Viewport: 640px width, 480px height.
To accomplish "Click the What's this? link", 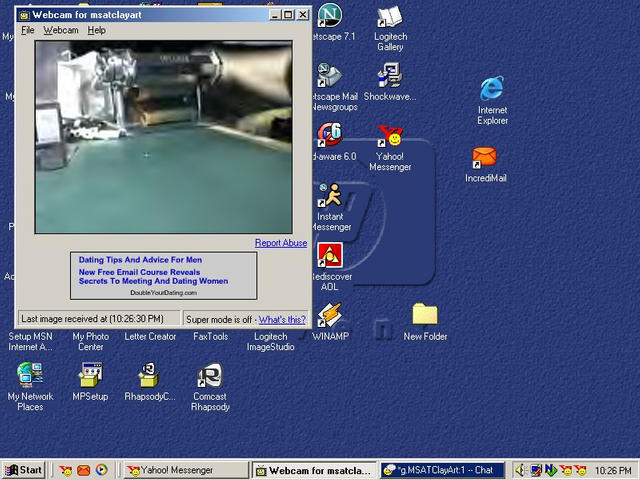I will click(282, 320).
